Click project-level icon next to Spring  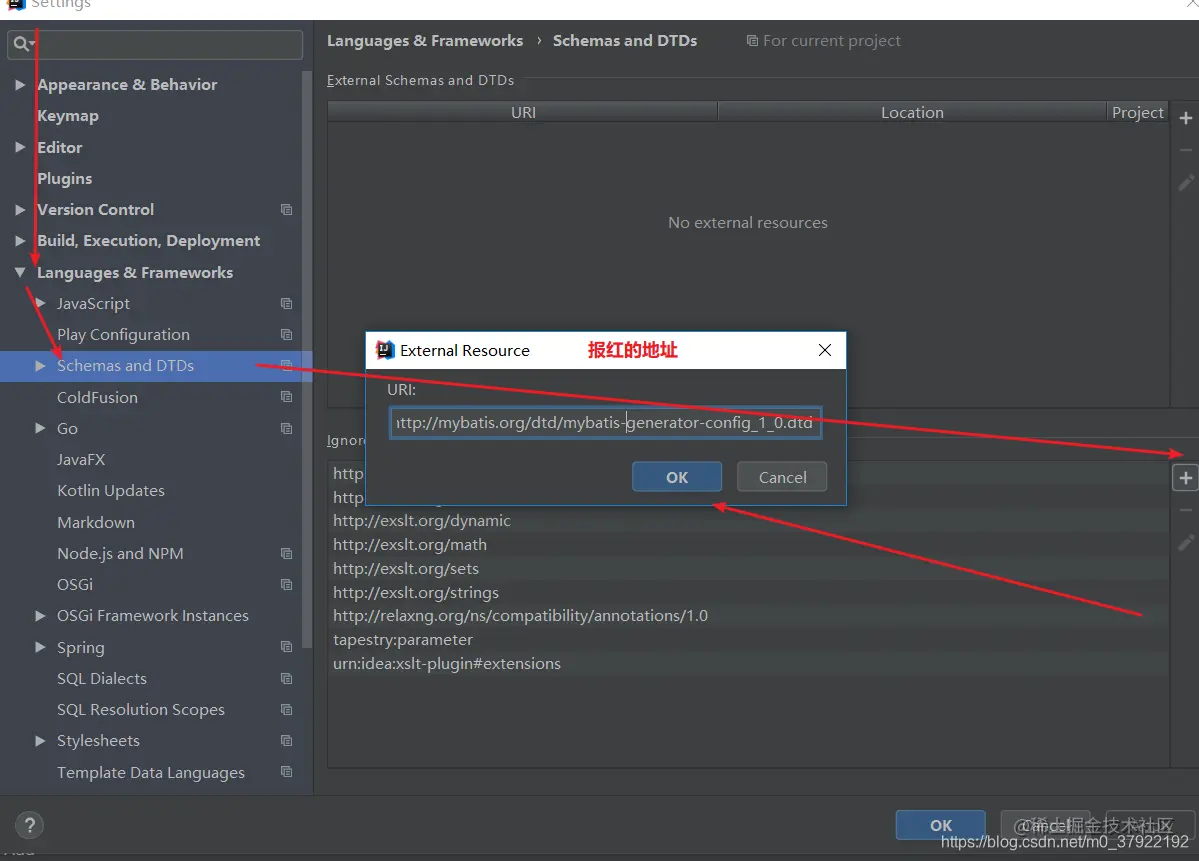pyautogui.click(x=286, y=647)
